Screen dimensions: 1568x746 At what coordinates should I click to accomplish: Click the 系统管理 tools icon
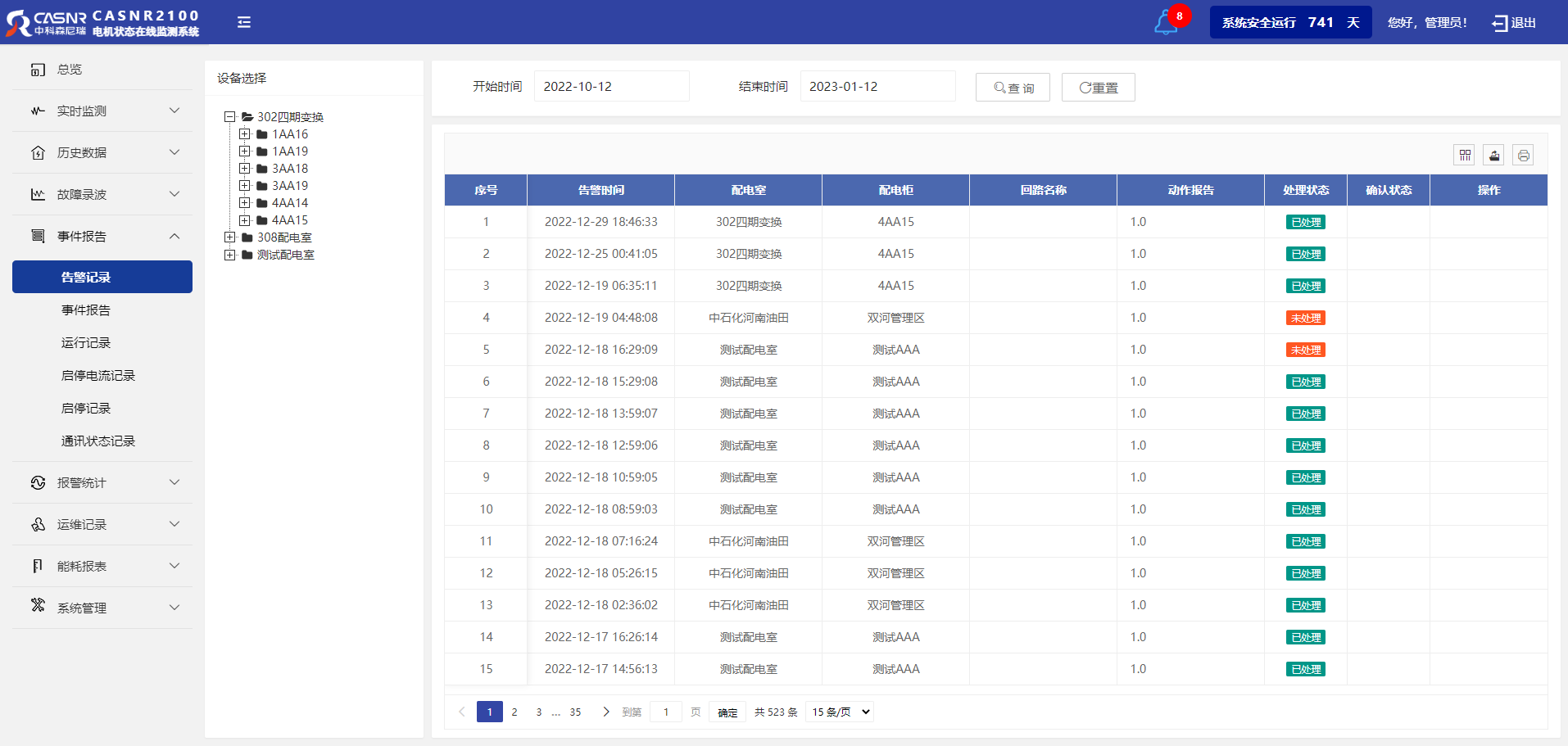tap(38, 605)
